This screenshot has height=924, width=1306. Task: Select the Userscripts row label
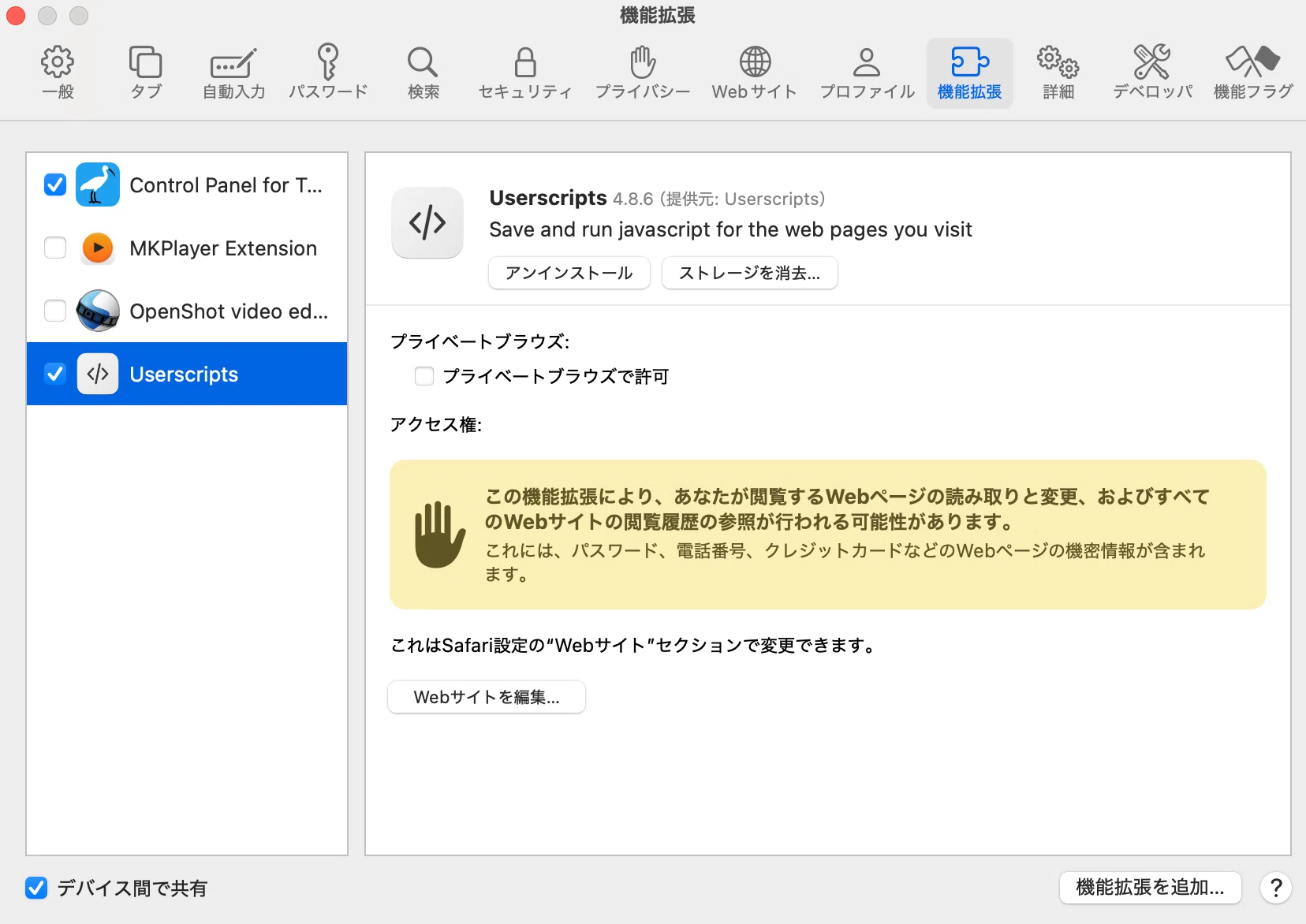184,374
